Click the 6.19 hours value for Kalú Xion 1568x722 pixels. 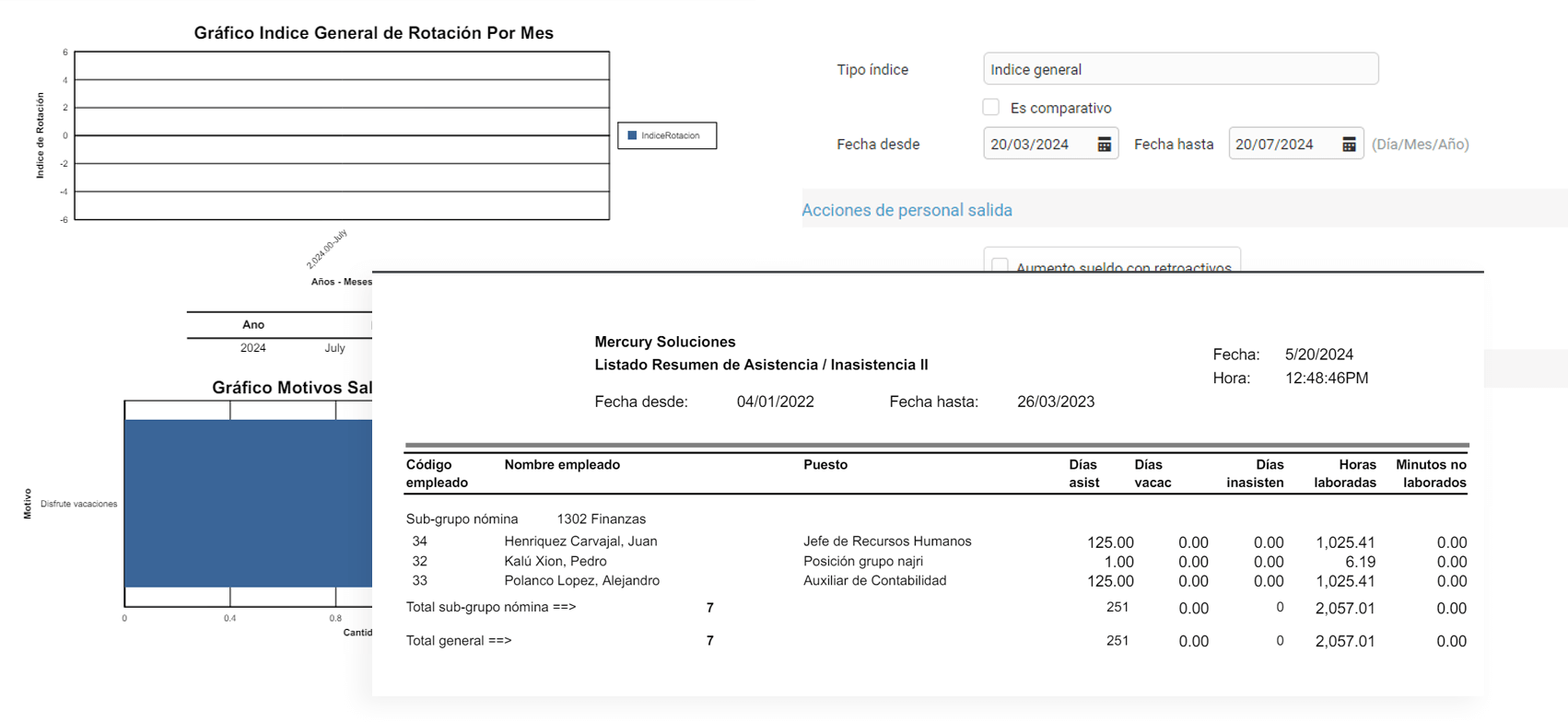pos(1360,562)
